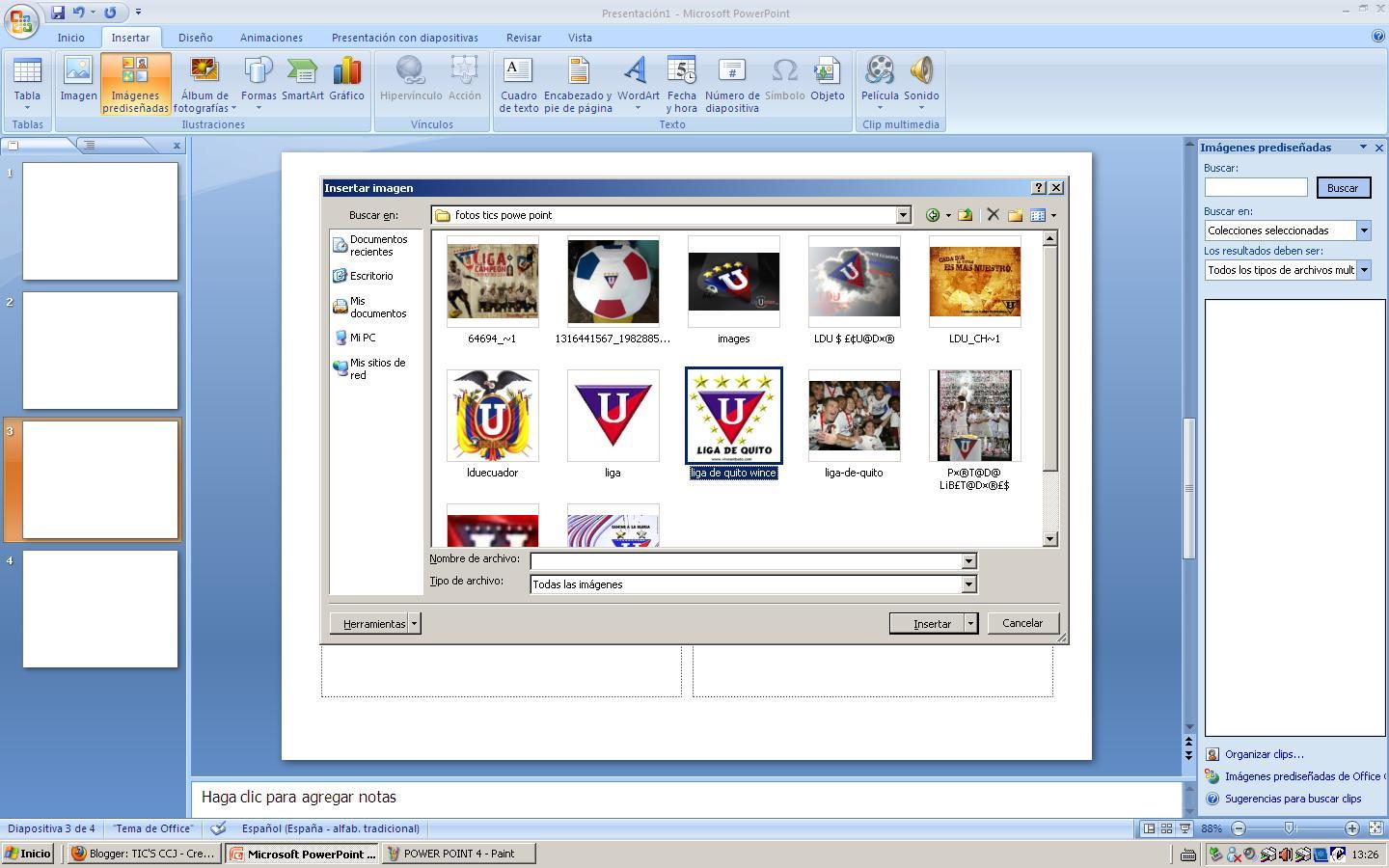Switch to the outline pane tab
1389x868 pixels.
pyautogui.click(x=89, y=146)
